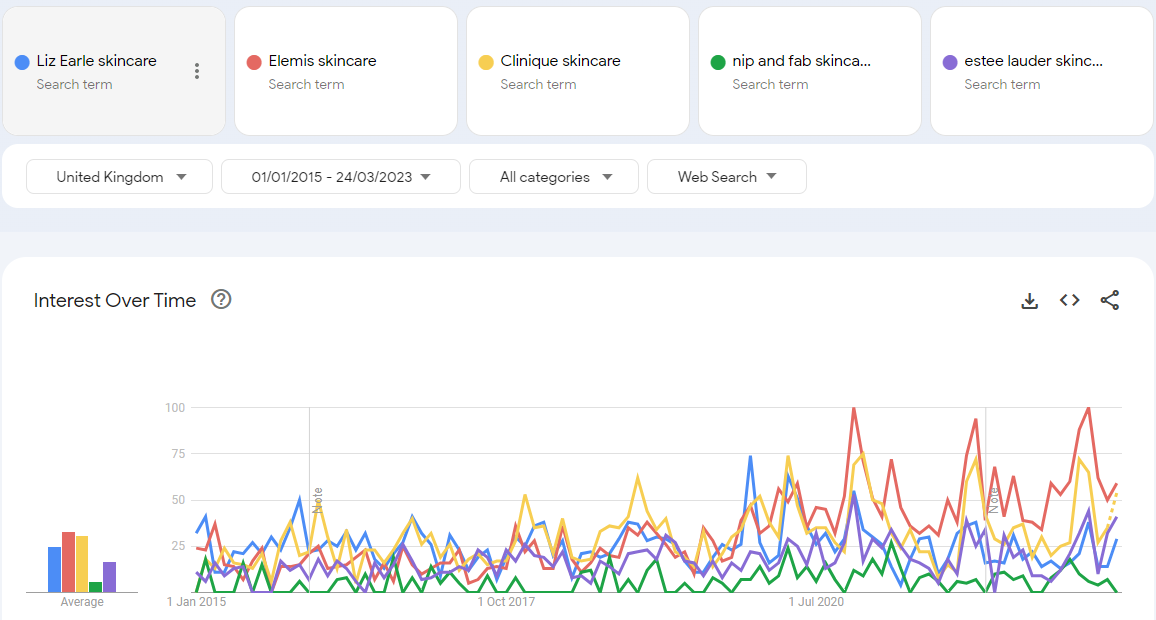
Task: Click the red Elemis average bar
Action: (69, 562)
